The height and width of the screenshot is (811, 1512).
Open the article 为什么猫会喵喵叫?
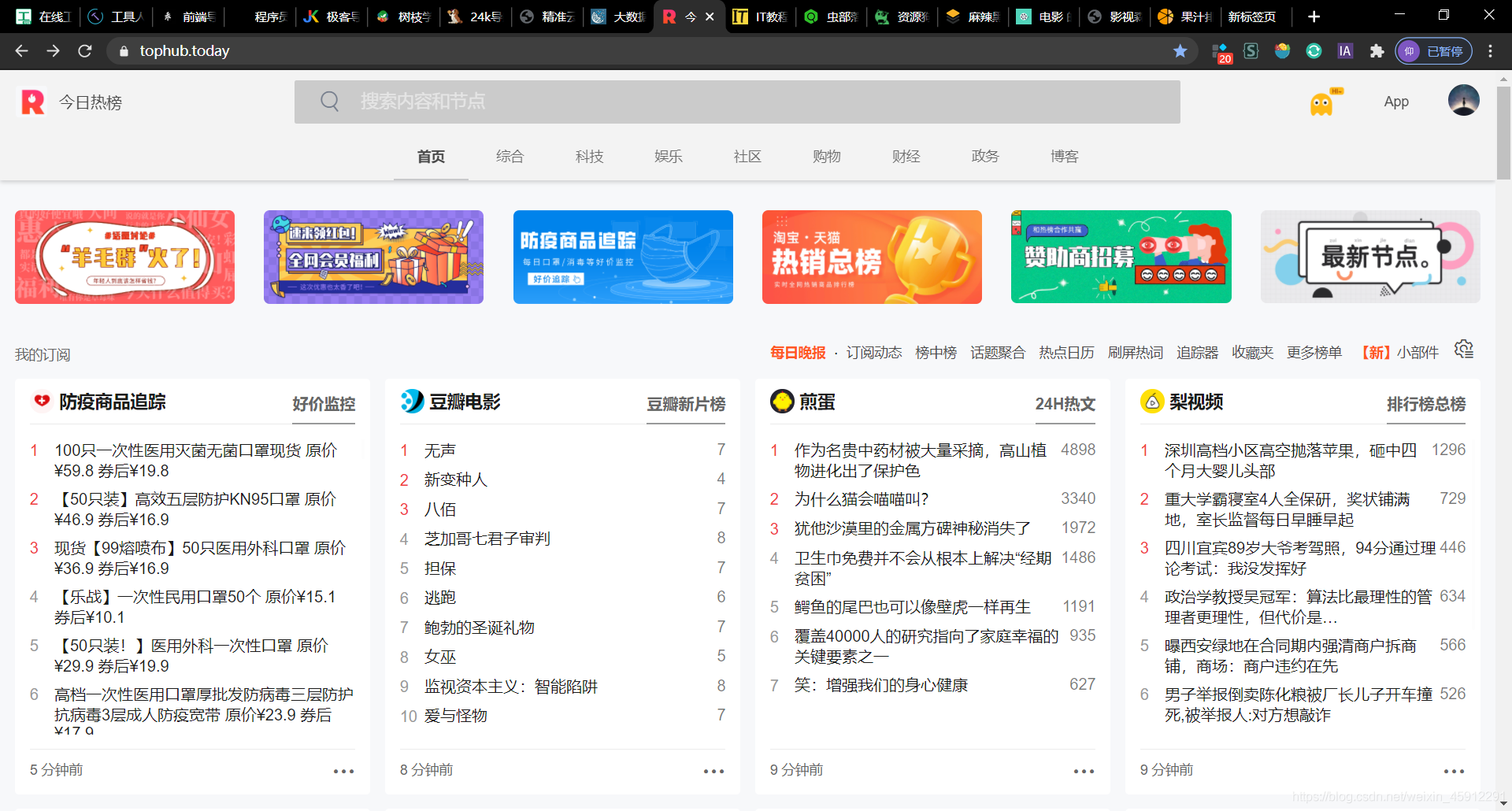point(862,499)
